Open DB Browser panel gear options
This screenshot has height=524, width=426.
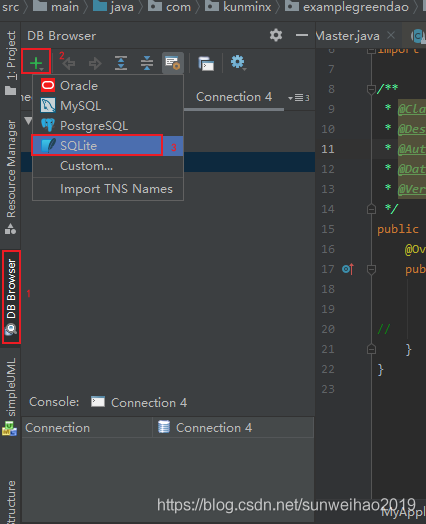click(276, 35)
